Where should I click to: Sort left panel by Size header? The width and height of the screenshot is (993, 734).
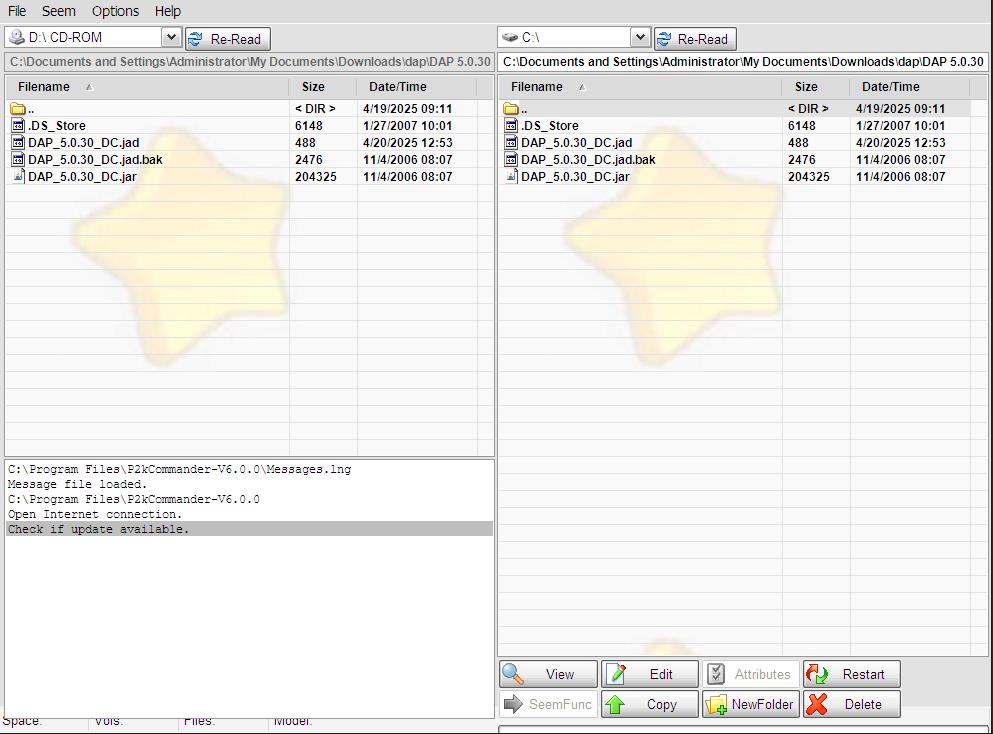[322, 87]
